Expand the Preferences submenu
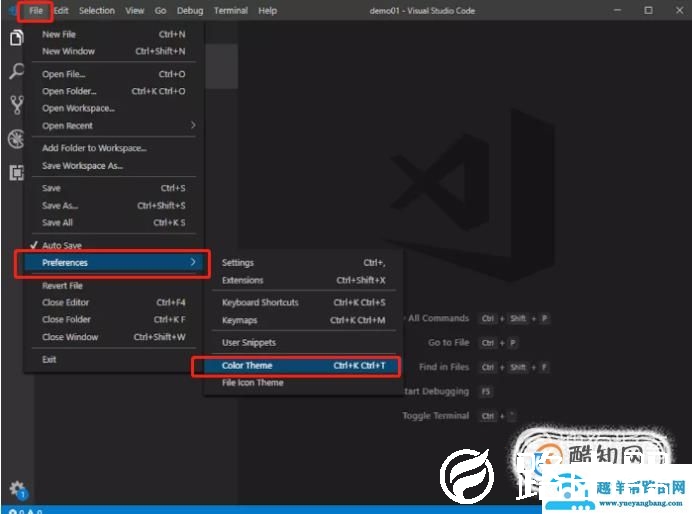Image resolution: width=692 pixels, height=514 pixels. pyautogui.click(x=112, y=263)
